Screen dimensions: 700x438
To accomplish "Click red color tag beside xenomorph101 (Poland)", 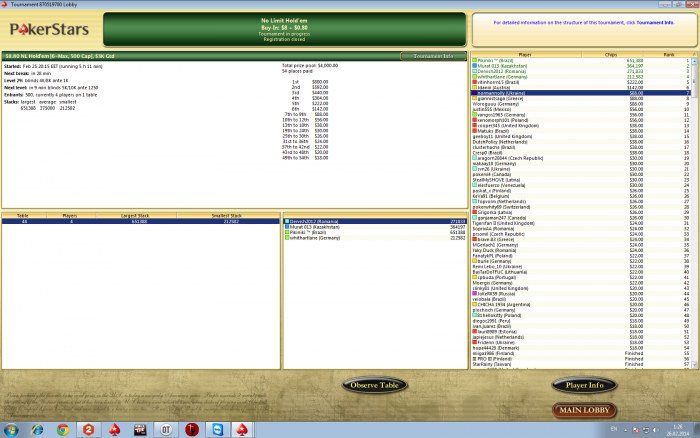I will (x=475, y=120).
